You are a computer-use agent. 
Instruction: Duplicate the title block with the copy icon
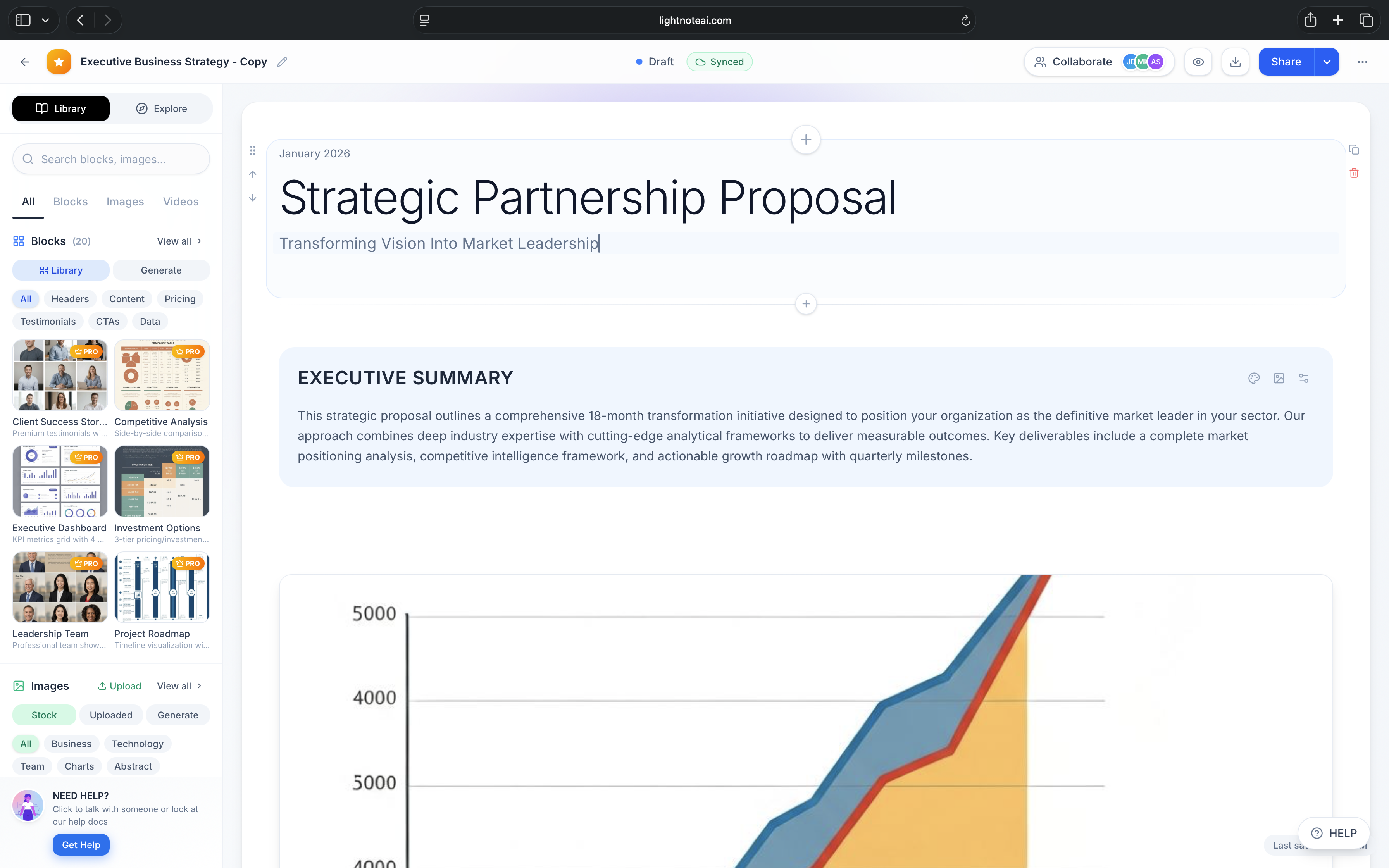pos(1354,150)
